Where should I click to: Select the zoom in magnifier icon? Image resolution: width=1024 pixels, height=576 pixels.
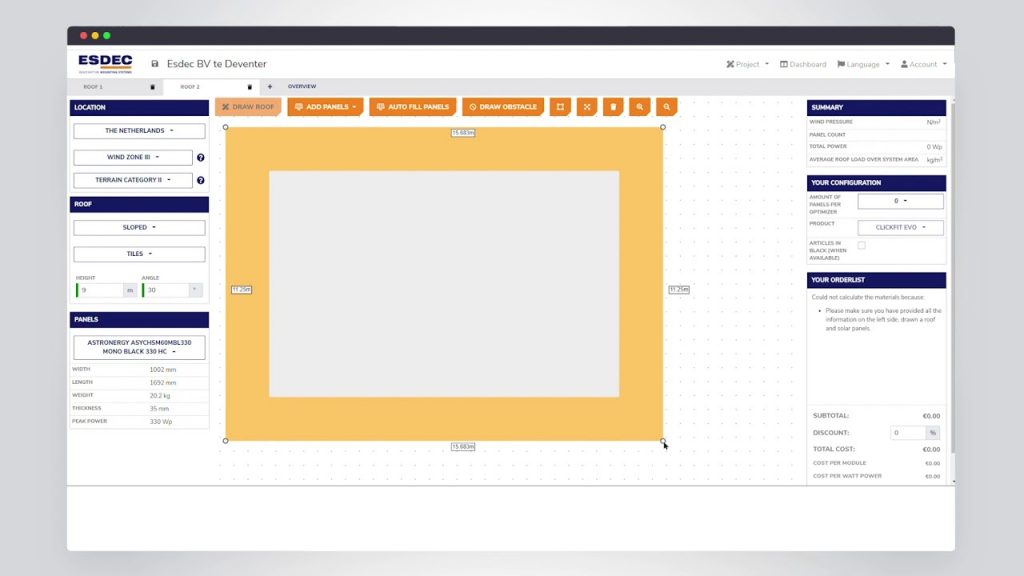tap(639, 106)
